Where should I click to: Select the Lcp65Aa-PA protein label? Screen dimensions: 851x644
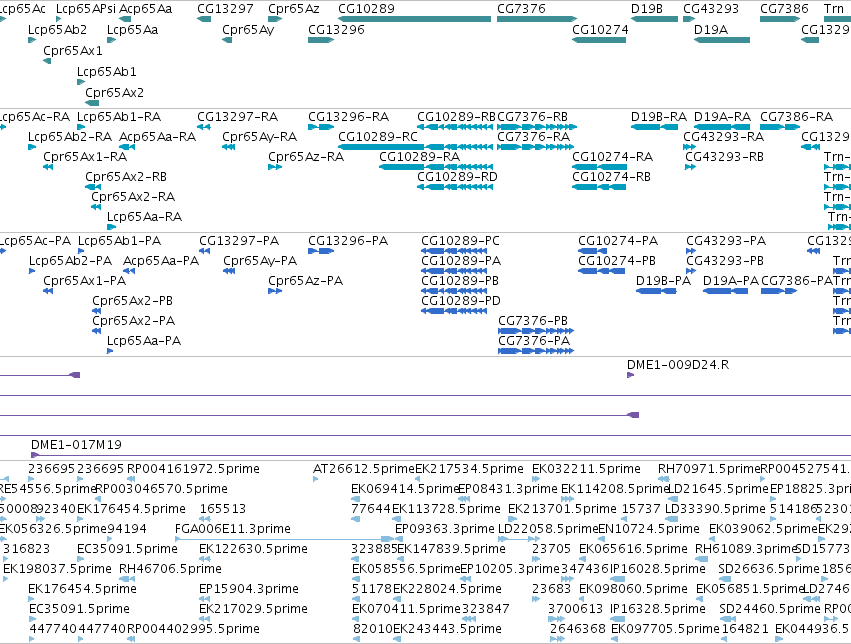[x=144, y=341]
